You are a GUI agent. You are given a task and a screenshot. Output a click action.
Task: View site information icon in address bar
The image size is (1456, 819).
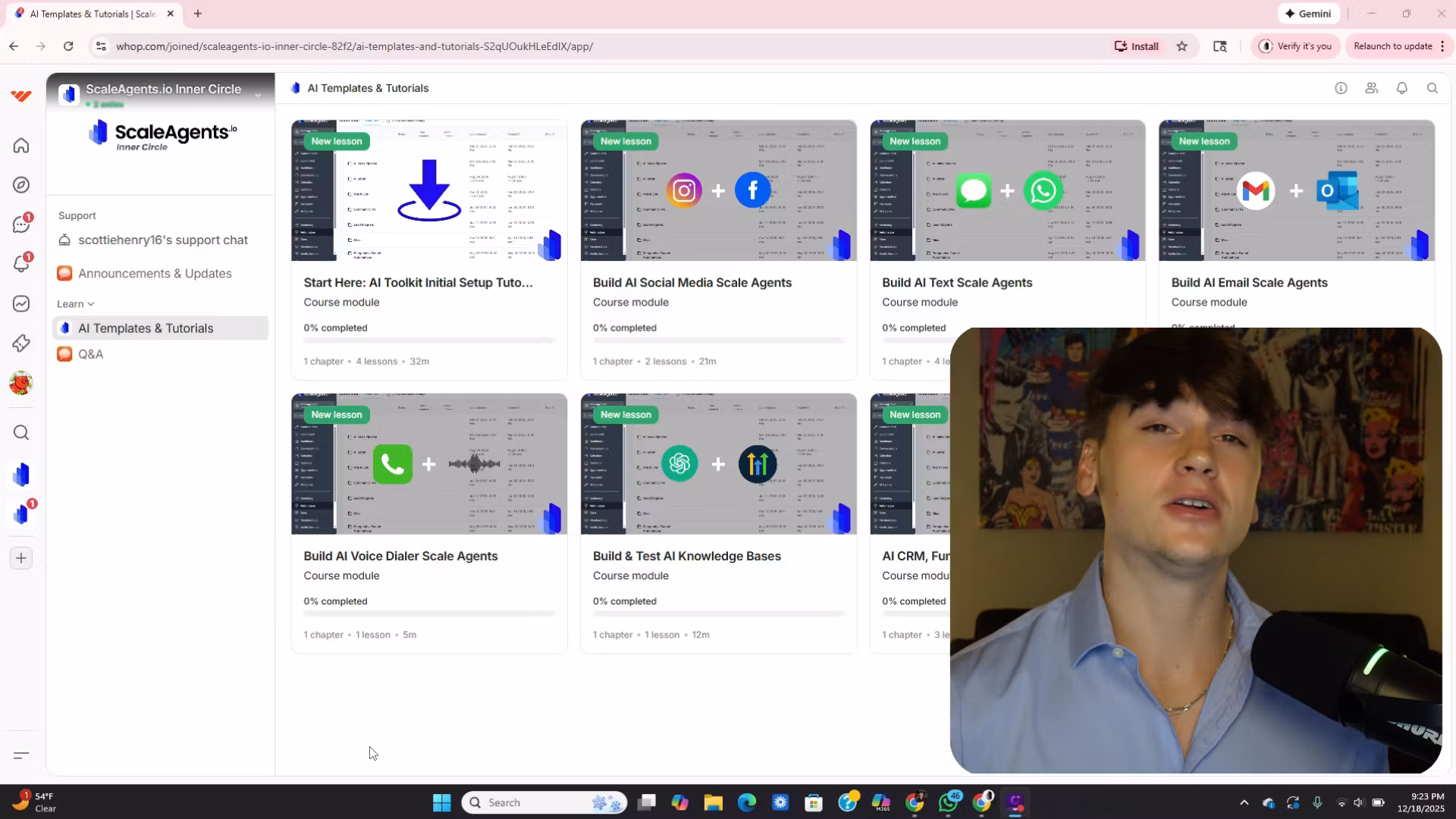(101, 46)
